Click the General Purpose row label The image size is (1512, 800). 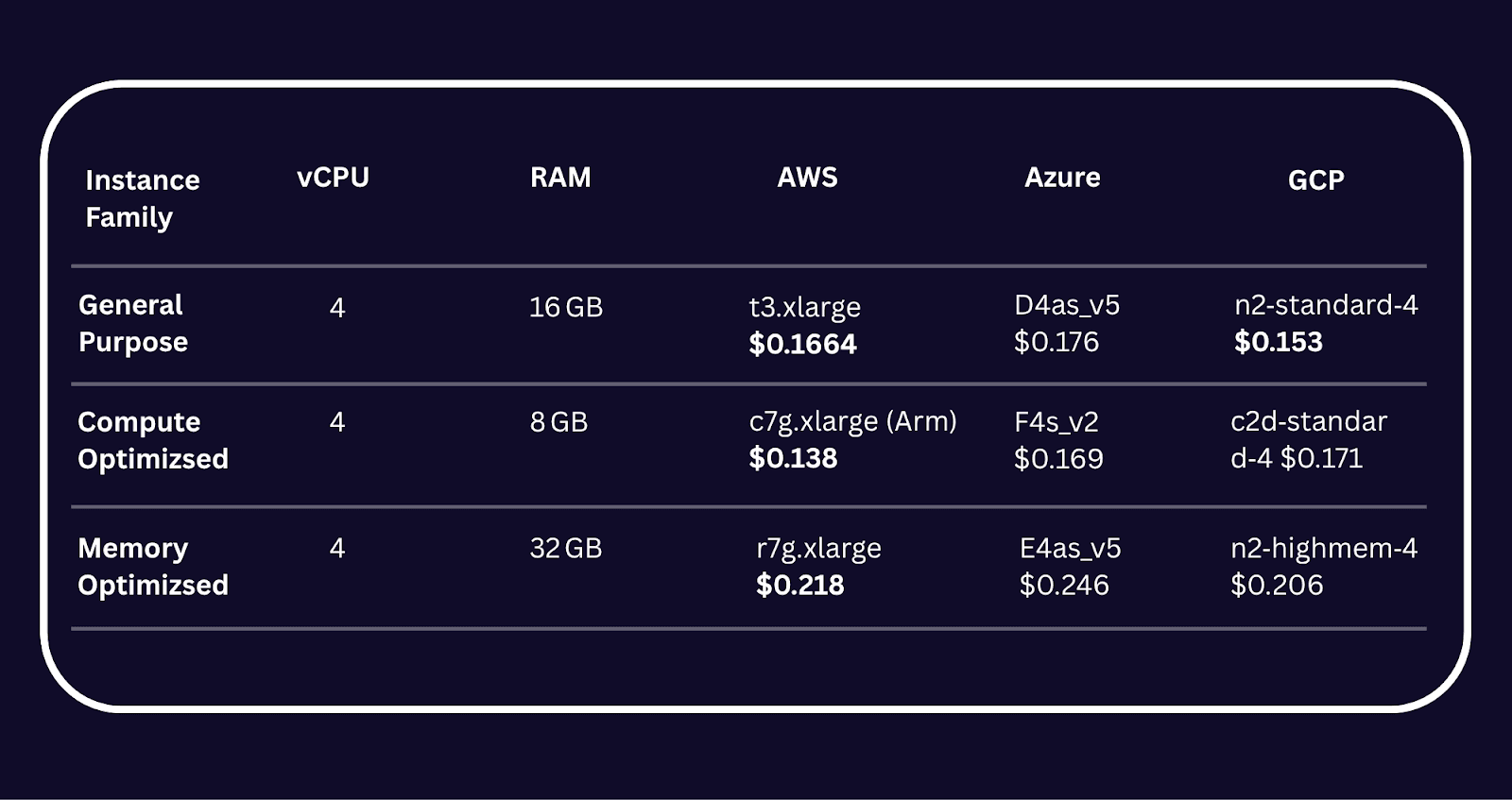[x=132, y=323]
